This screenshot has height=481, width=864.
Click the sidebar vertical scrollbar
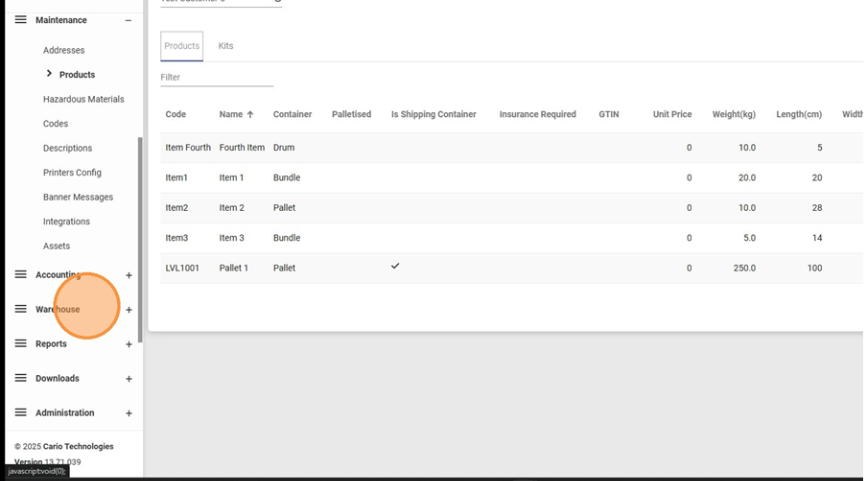[140, 240]
